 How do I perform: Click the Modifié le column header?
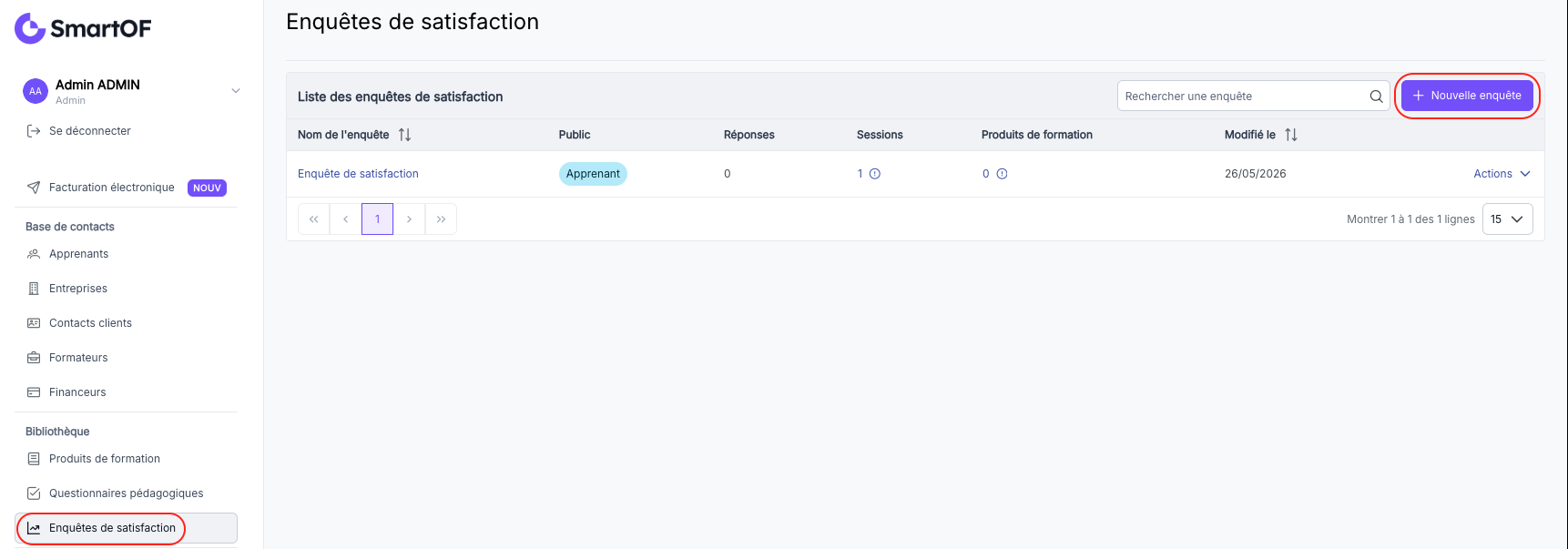pyautogui.click(x=1250, y=135)
